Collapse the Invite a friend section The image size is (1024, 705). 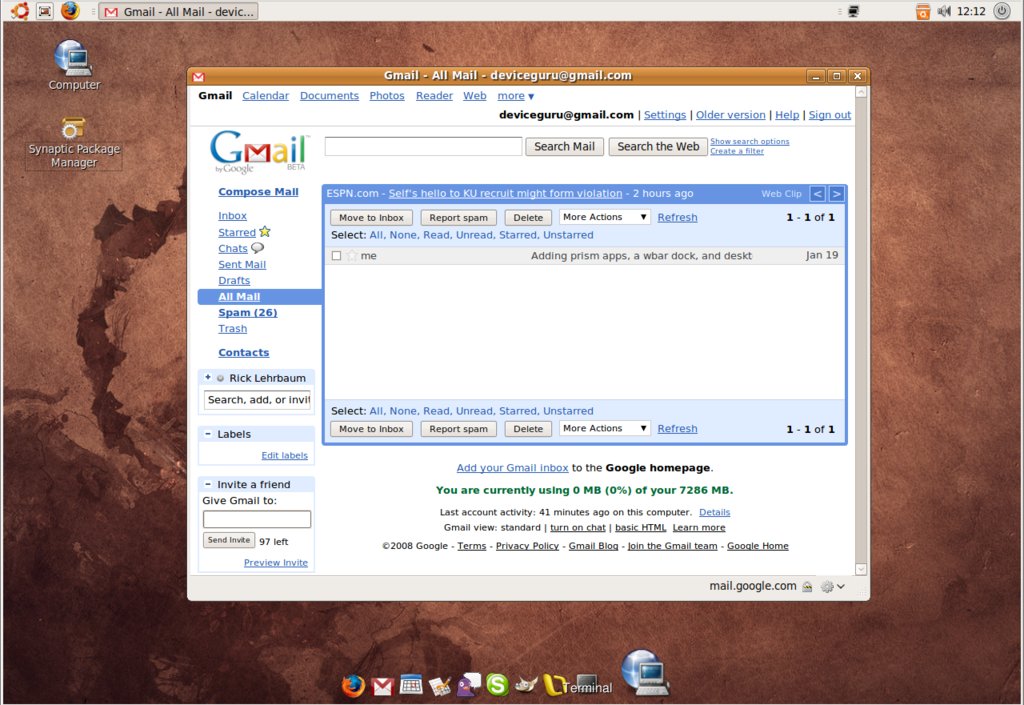[208, 484]
